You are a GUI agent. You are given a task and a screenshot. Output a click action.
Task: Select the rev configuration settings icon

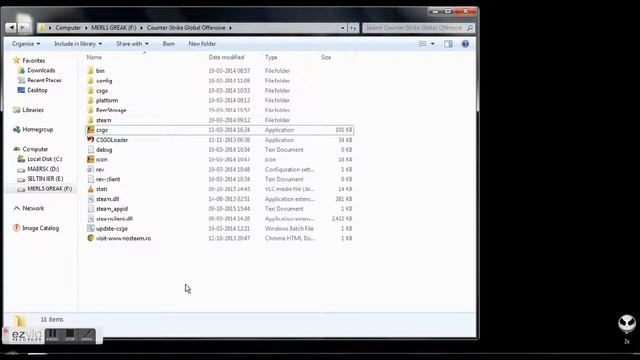pyautogui.click(x=91, y=169)
